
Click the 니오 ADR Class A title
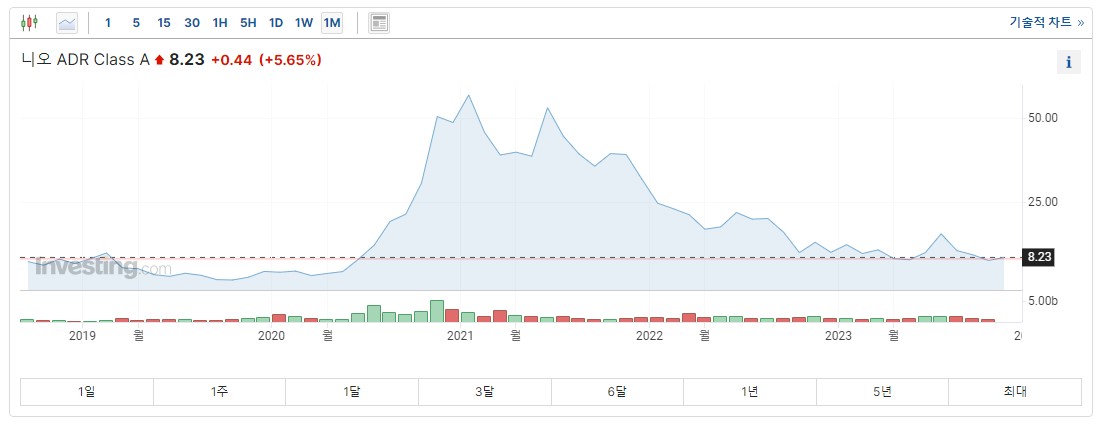(x=86, y=60)
